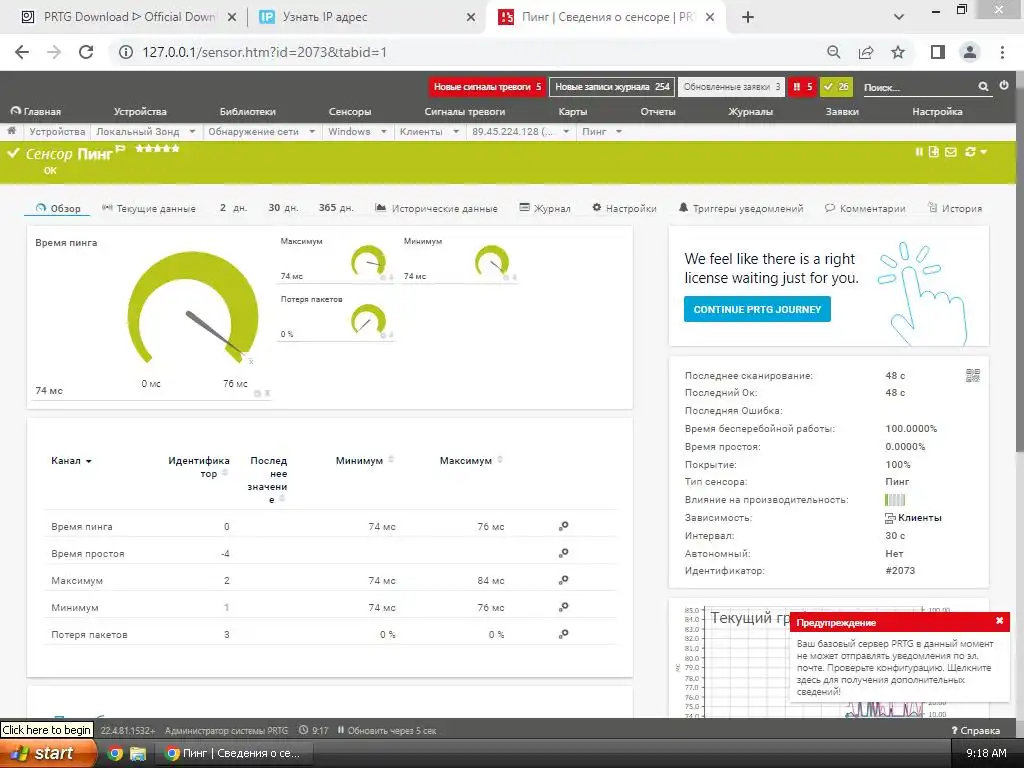Click the envelope email icon in sensor header
Screen dimensions: 1024x768
click(x=951, y=152)
